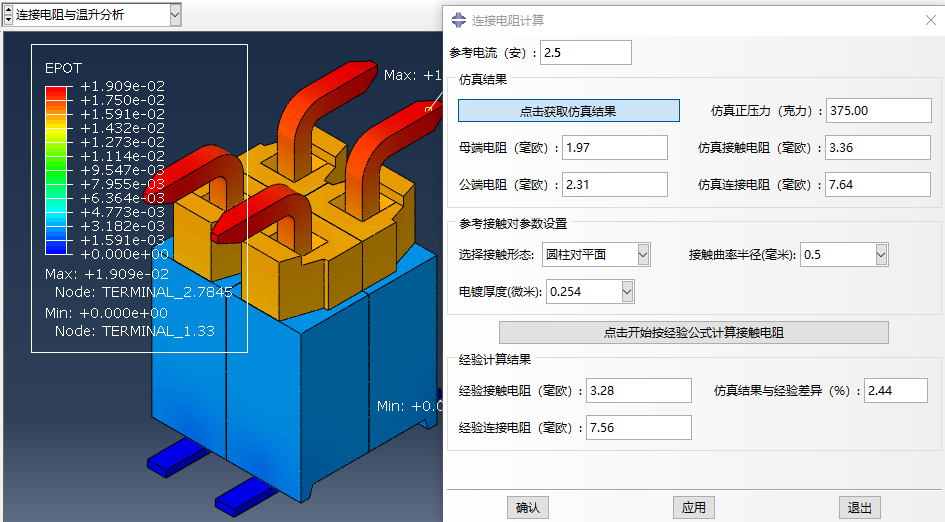Expand the 电镀厚度 dropdown
The image size is (945, 522).
tap(627, 292)
